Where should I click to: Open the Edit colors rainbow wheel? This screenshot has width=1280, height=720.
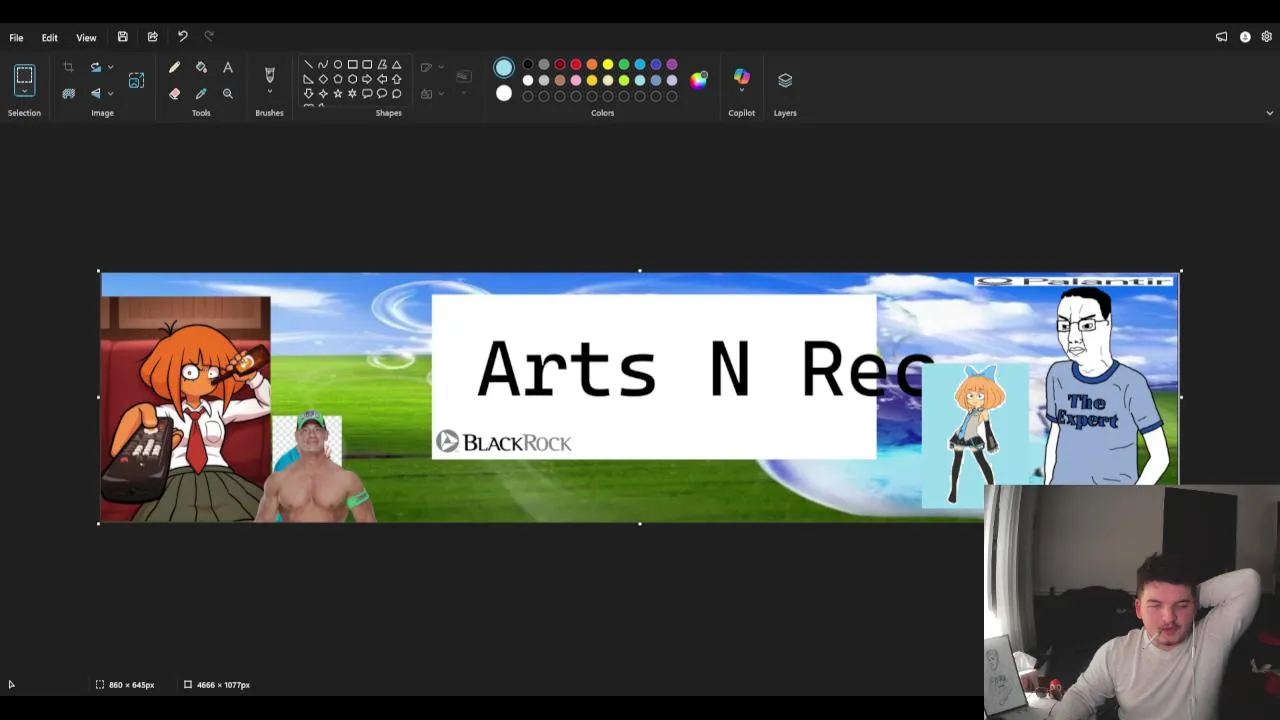tap(699, 80)
